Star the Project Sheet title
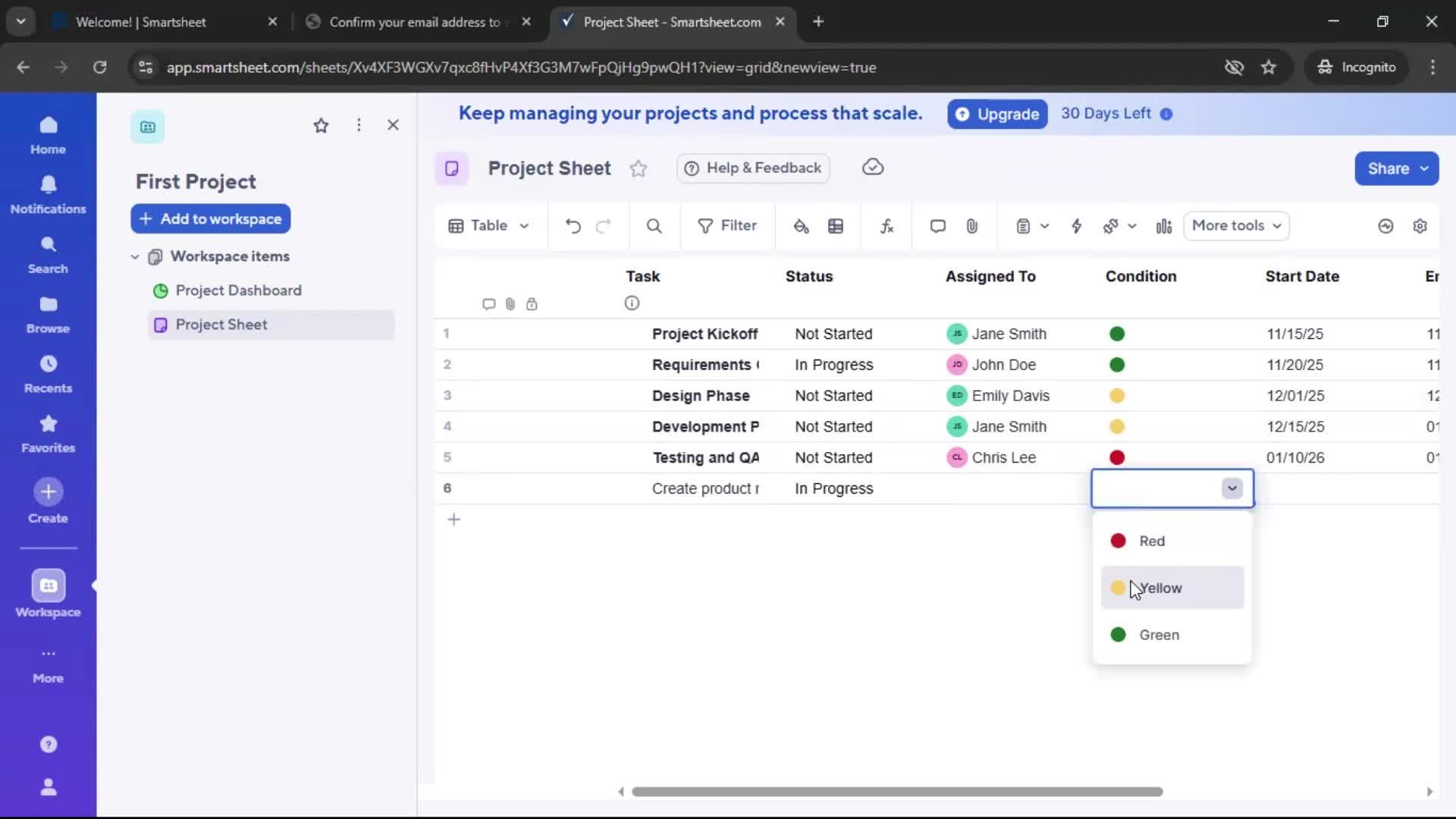1456x819 pixels. click(x=639, y=168)
